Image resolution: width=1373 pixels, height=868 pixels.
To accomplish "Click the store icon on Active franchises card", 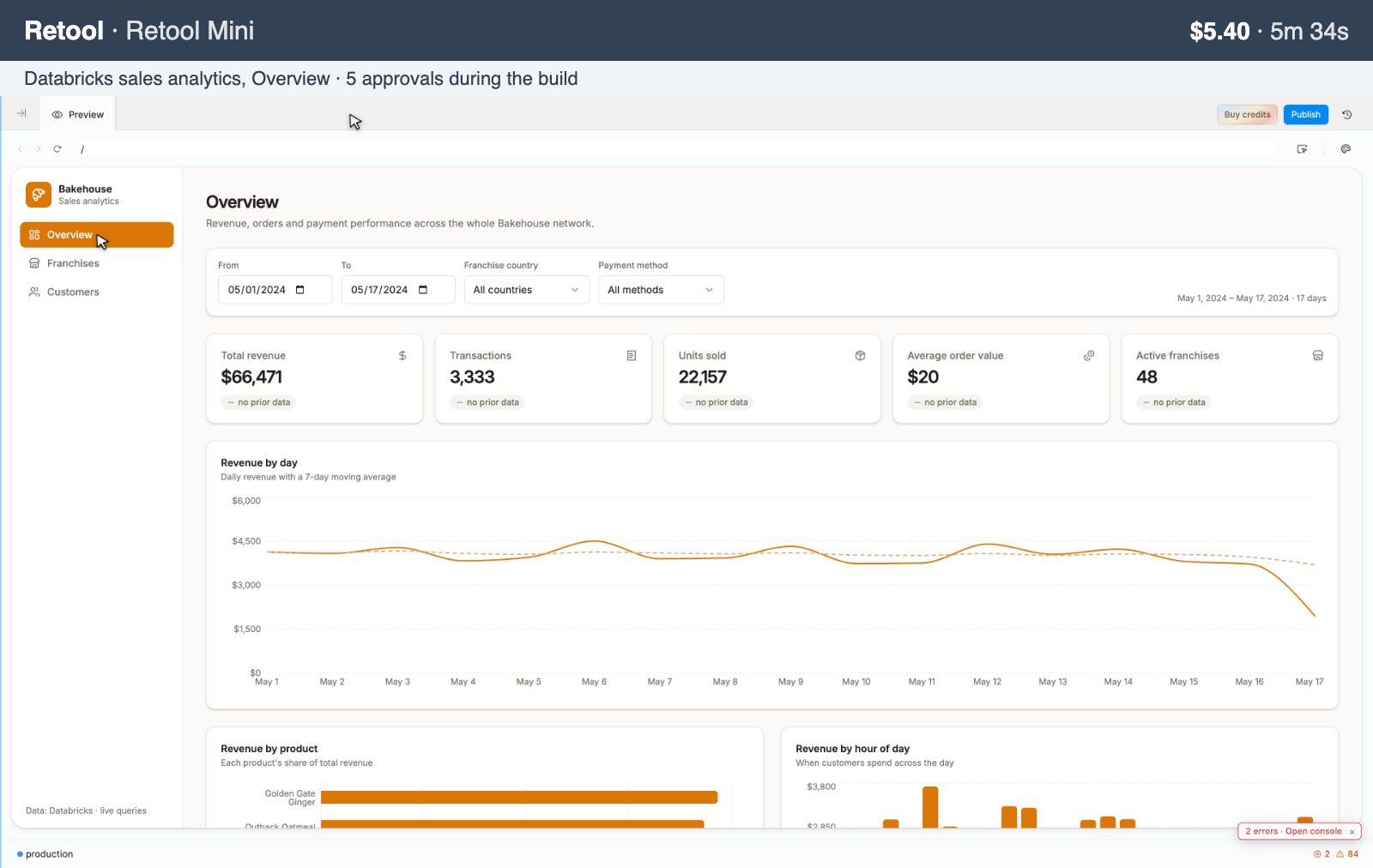I will click(x=1318, y=355).
